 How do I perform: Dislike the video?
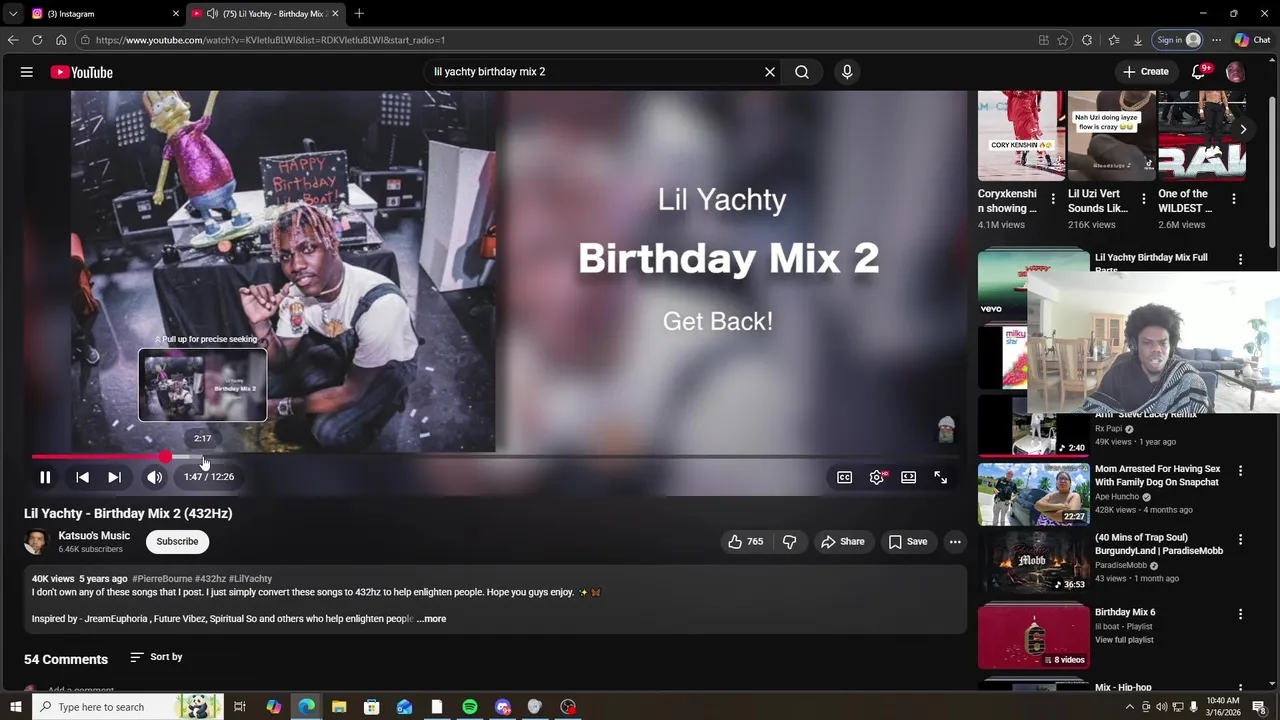[790, 541]
